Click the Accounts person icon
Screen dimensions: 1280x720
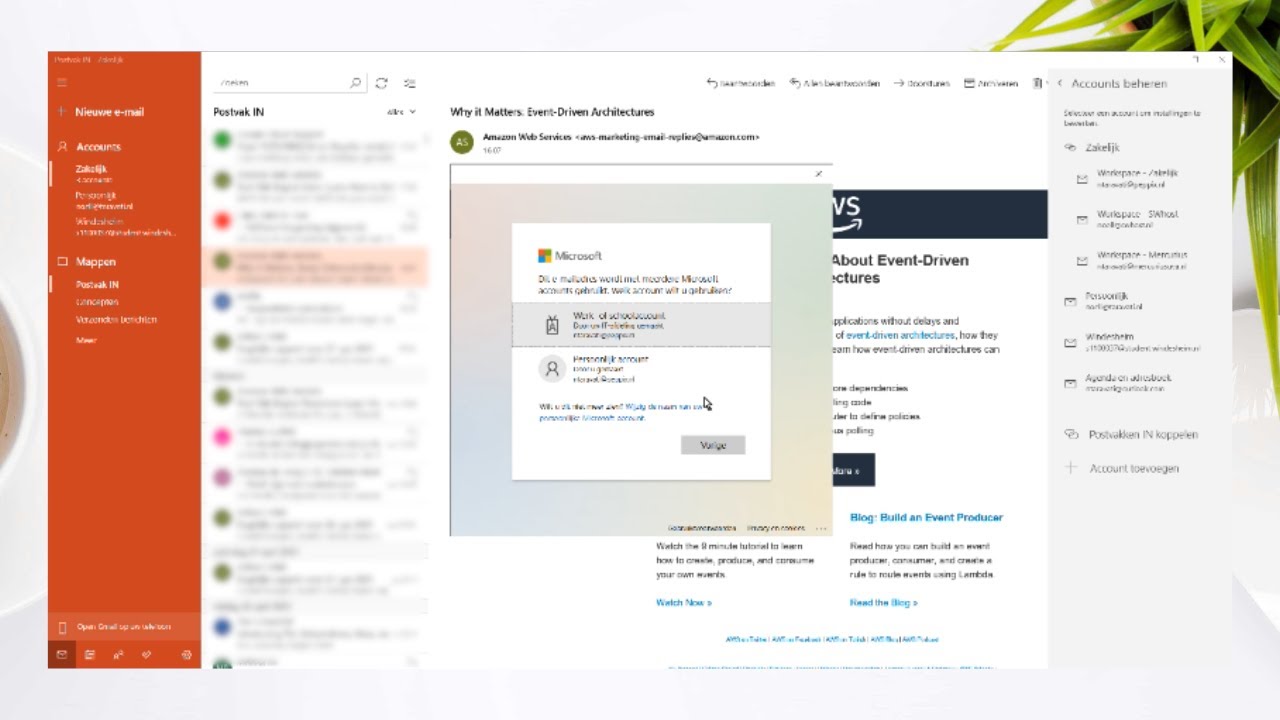tap(62, 146)
